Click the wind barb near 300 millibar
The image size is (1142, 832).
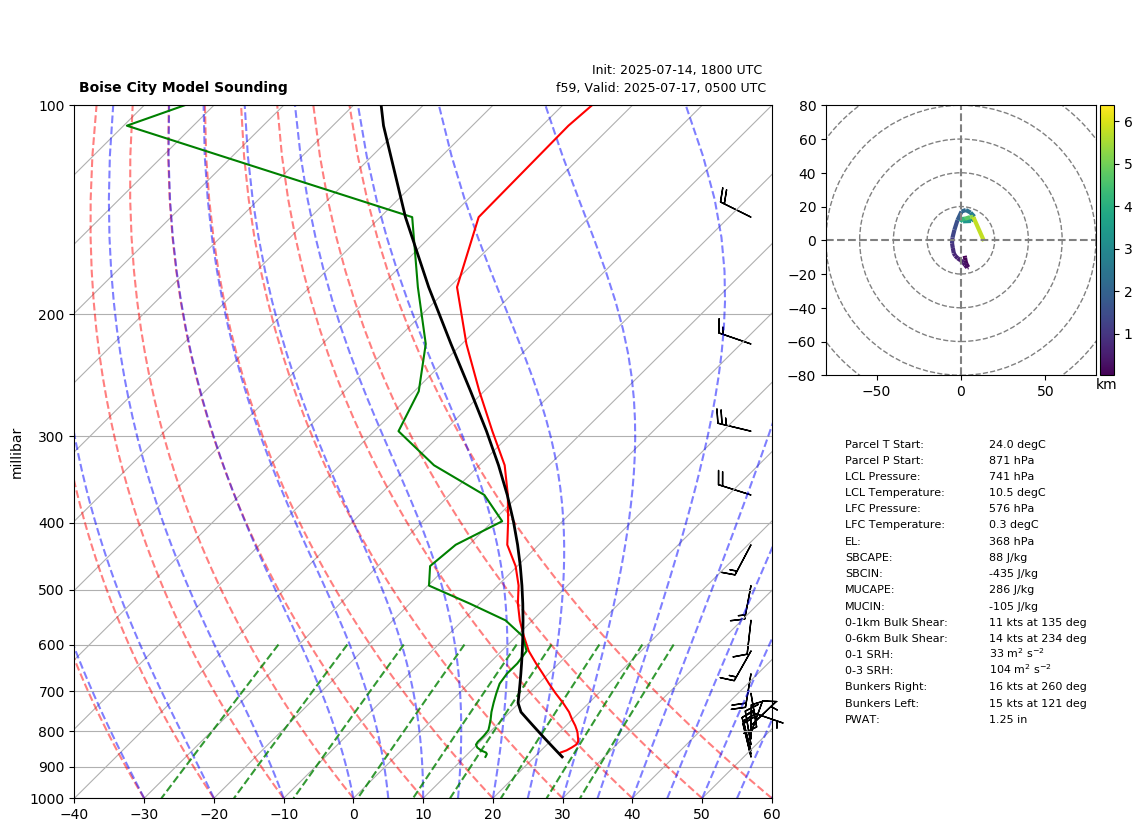[733, 421]
